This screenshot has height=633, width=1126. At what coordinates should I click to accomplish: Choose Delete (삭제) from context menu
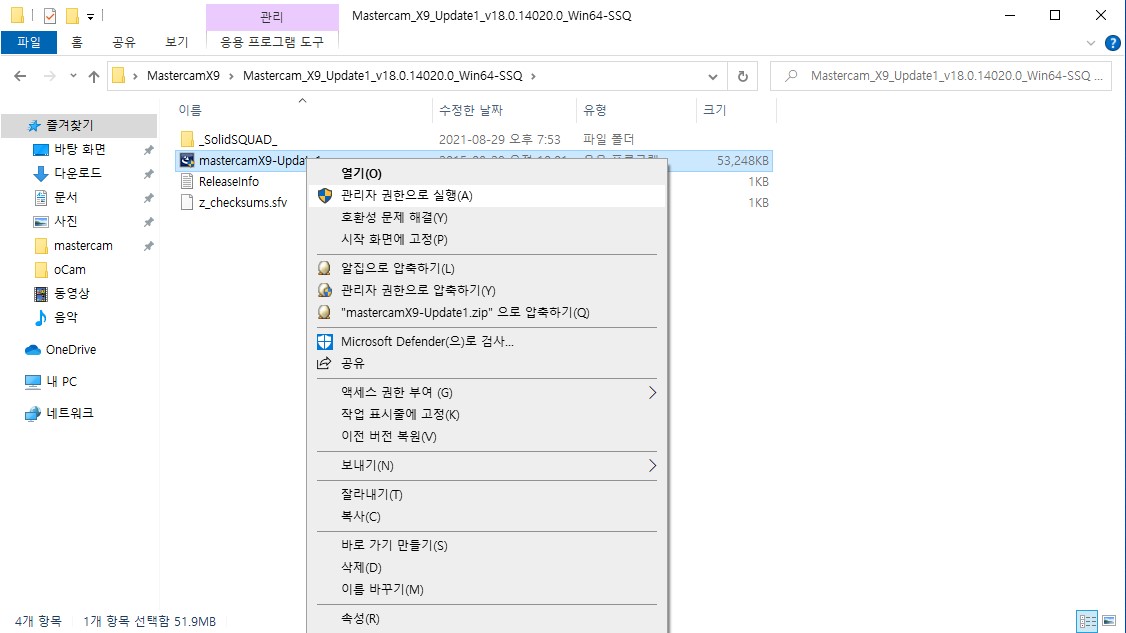click(x=487, y=568)
